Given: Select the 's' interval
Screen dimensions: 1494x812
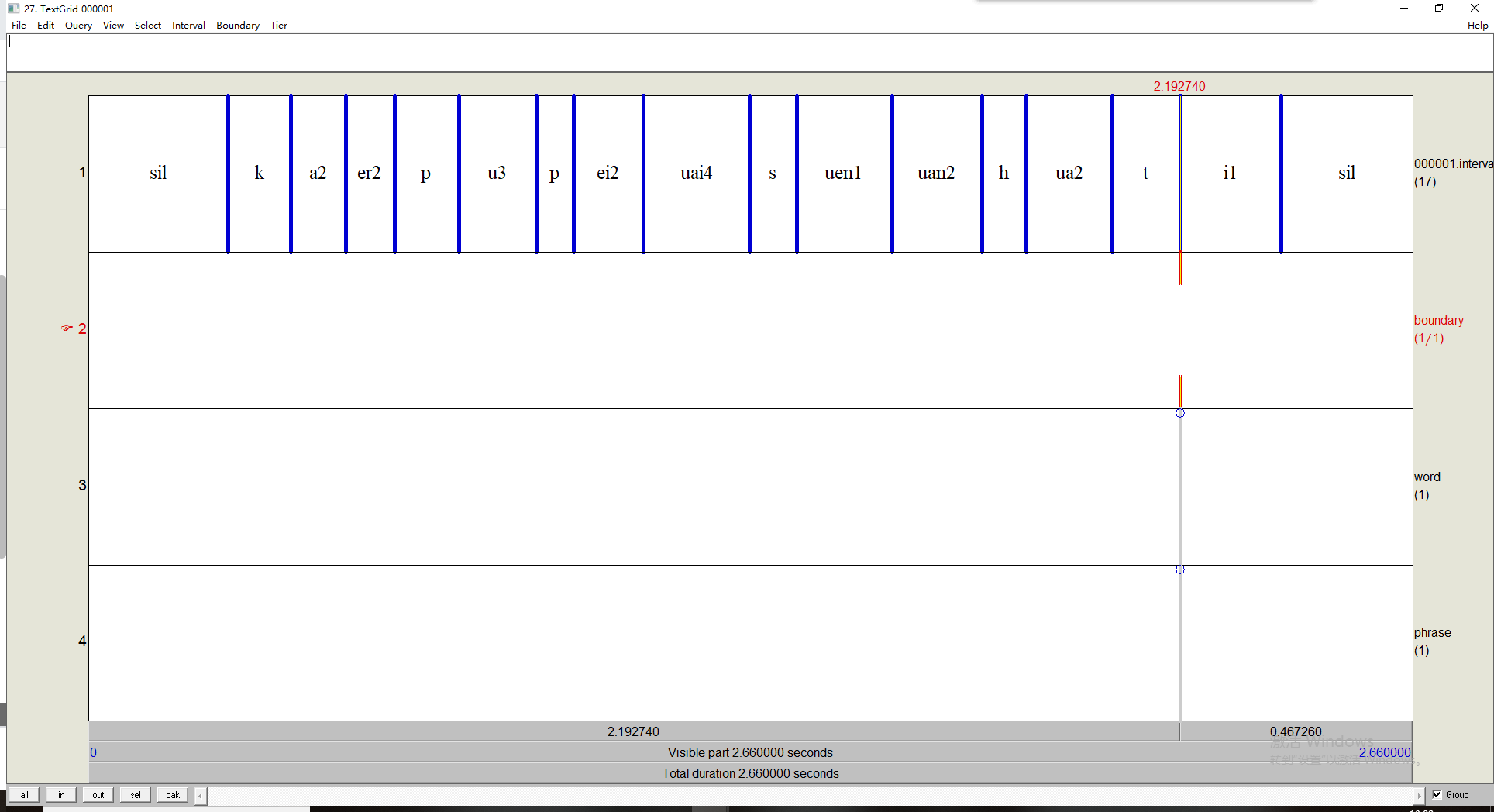Looking at the screenshot, I should tap(773, 174).
